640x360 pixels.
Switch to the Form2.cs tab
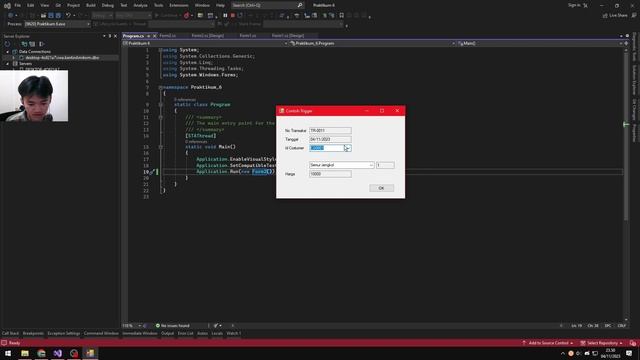pos(168,36)
